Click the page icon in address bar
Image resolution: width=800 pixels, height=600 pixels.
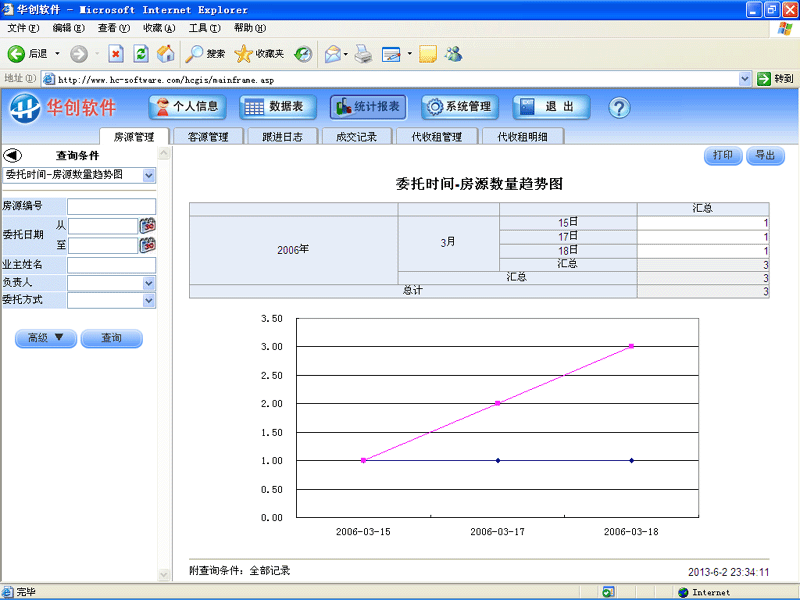(49, 79)
